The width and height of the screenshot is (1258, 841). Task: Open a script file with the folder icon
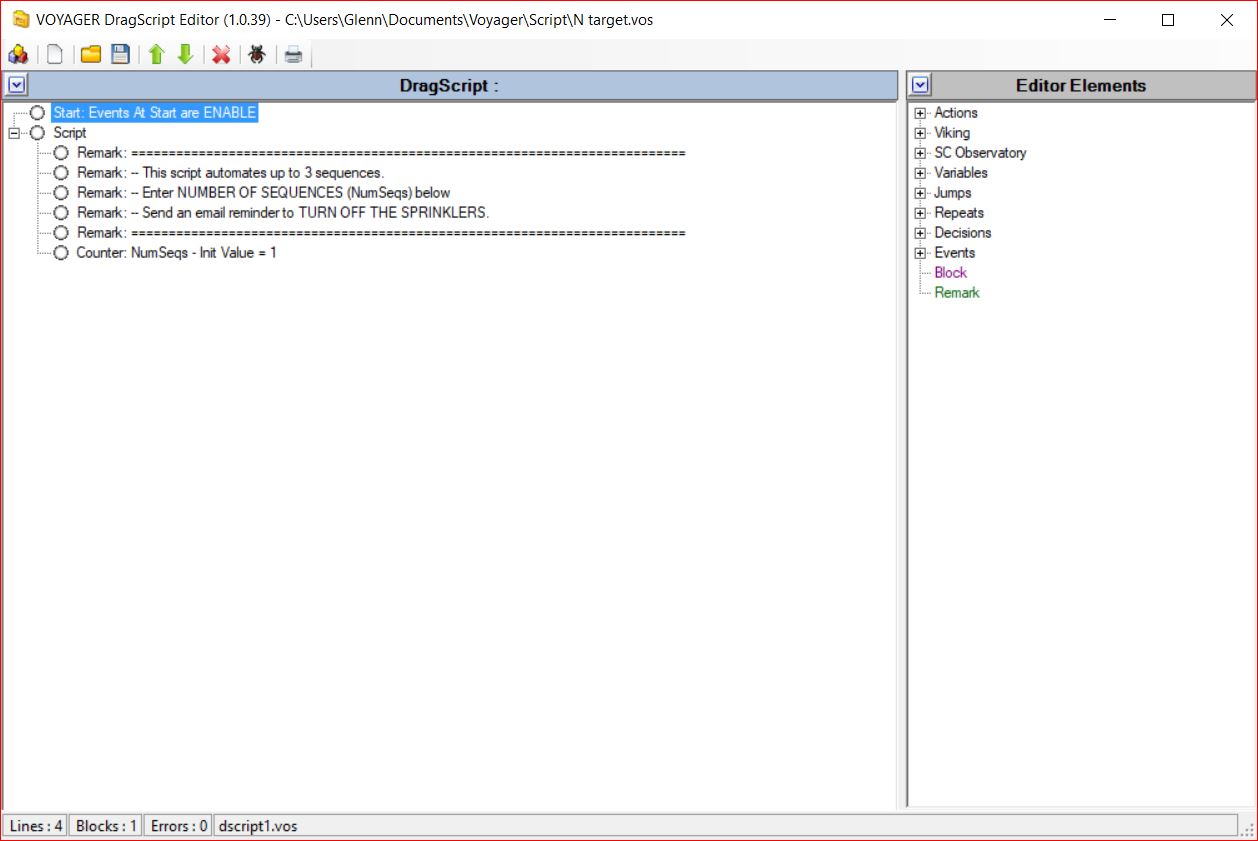pos(91,54)
